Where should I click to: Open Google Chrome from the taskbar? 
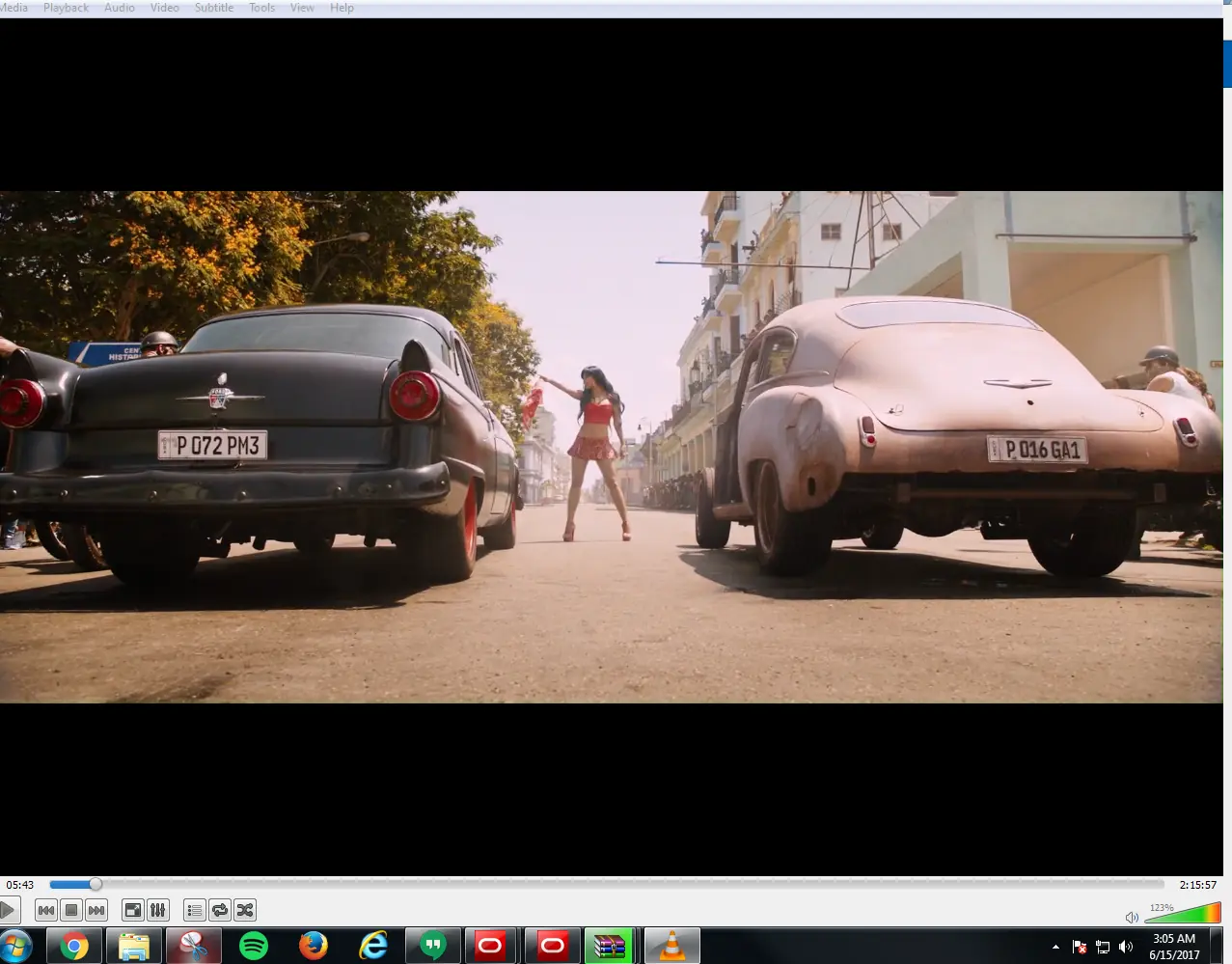point(74,947)
